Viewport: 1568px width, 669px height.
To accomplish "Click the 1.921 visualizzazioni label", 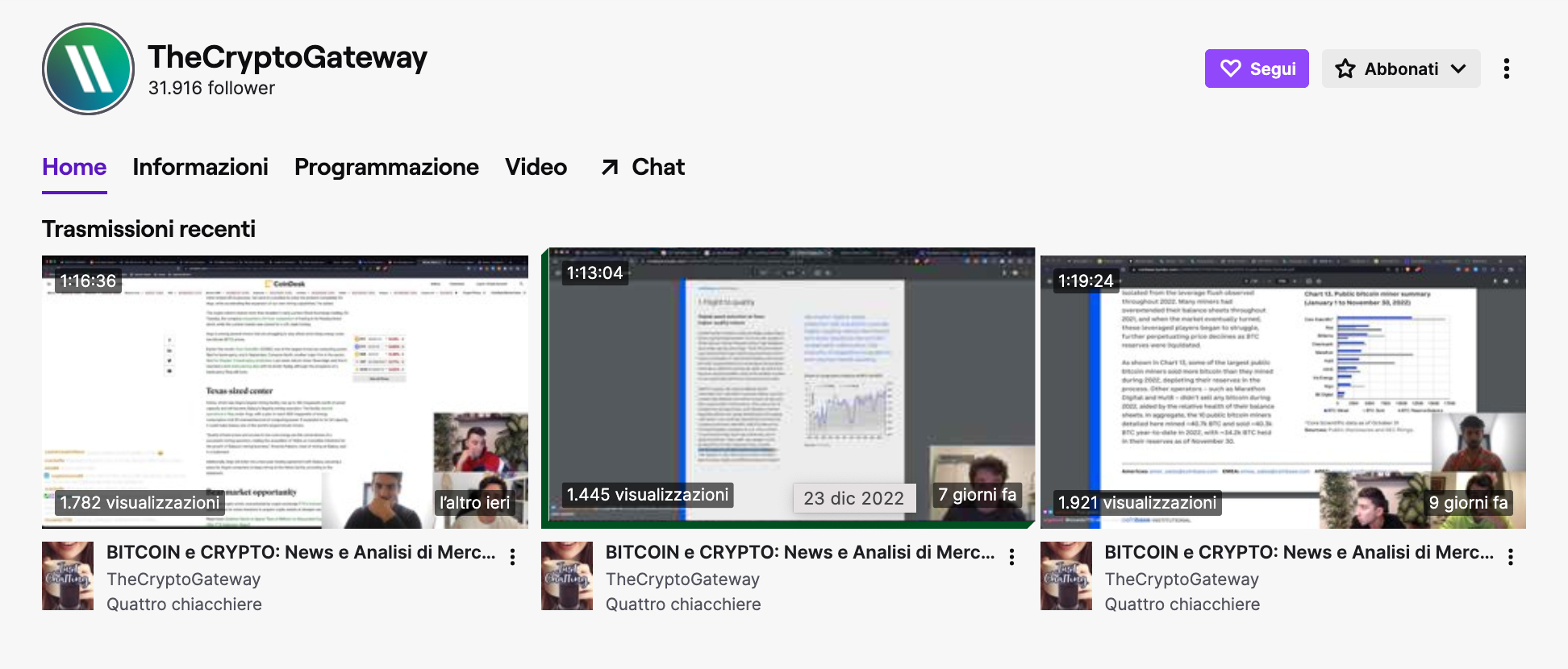I will (x=1137, y=503).
